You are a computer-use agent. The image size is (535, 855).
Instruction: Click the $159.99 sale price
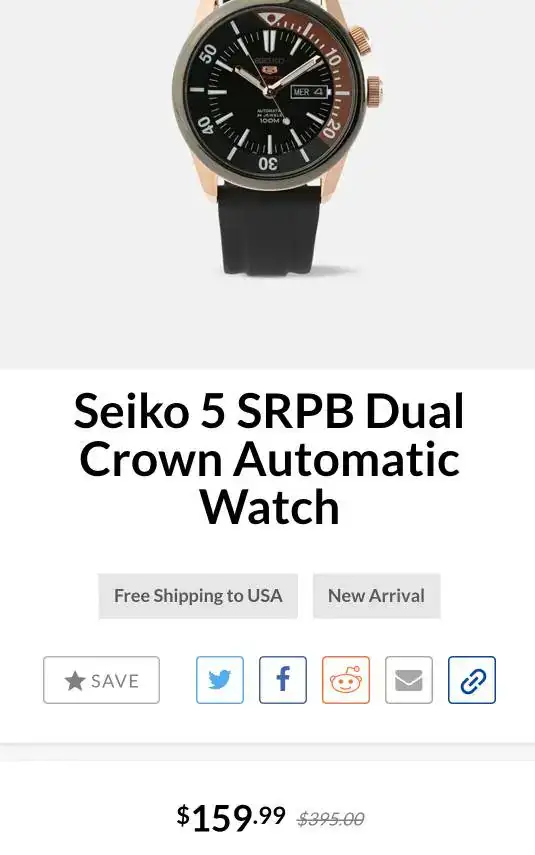(231, 817)
